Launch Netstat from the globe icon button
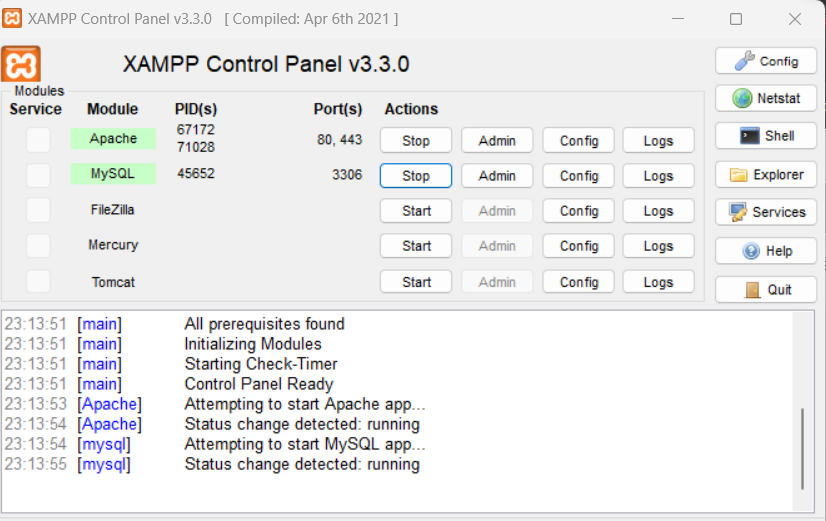Viewport: 826px width, 521px height. (x=766, y=98)
